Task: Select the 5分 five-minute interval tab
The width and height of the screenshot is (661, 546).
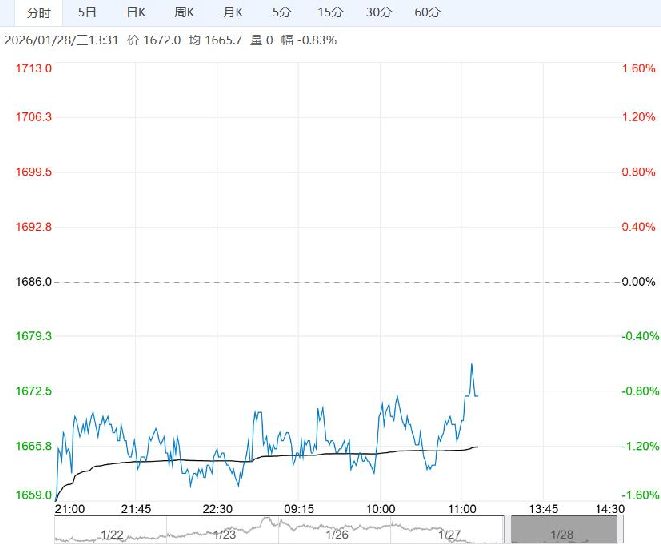Action: point(281,13)
